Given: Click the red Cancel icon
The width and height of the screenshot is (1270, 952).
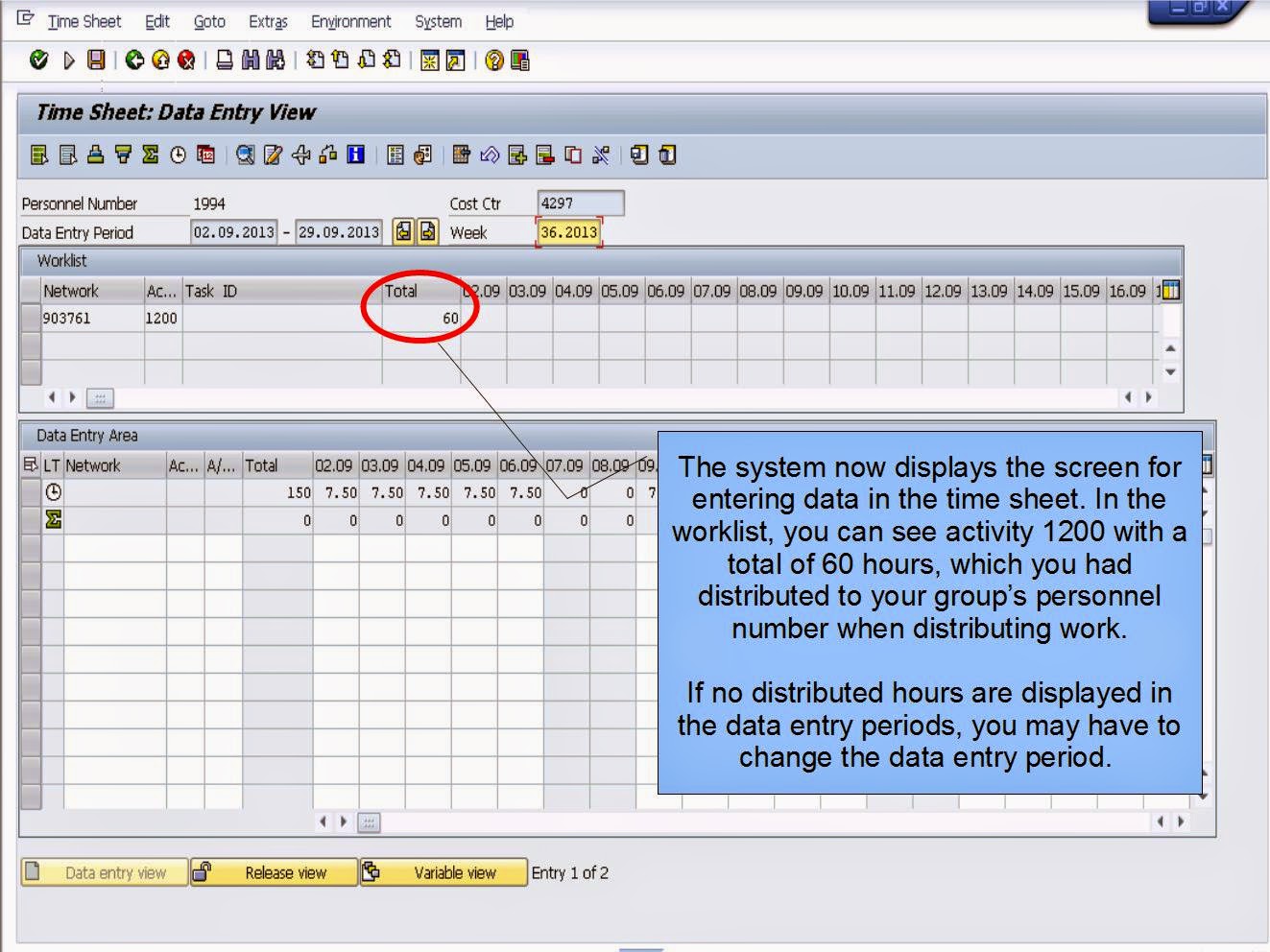Looking at the screenshot, I should pos(186,60).
